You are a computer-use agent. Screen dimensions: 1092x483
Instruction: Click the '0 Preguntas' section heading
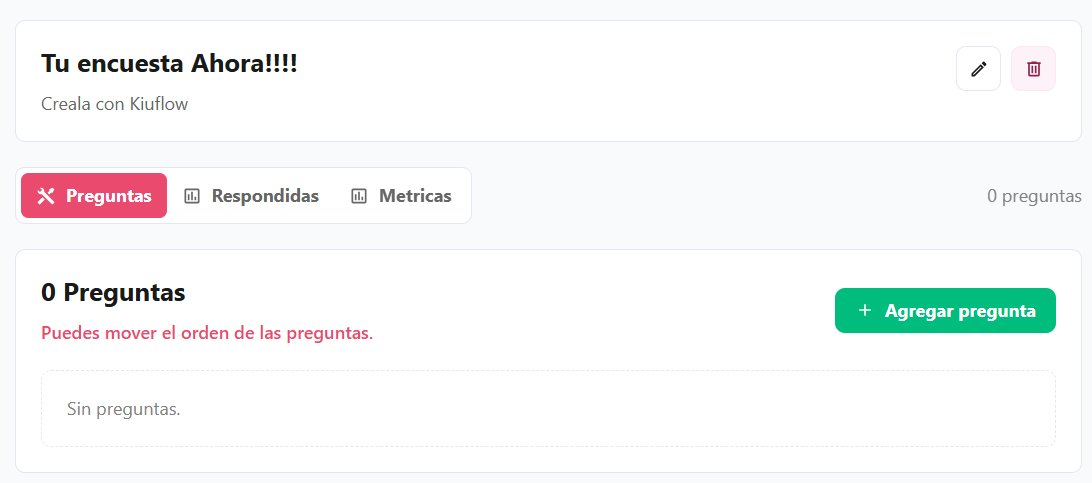113,293
